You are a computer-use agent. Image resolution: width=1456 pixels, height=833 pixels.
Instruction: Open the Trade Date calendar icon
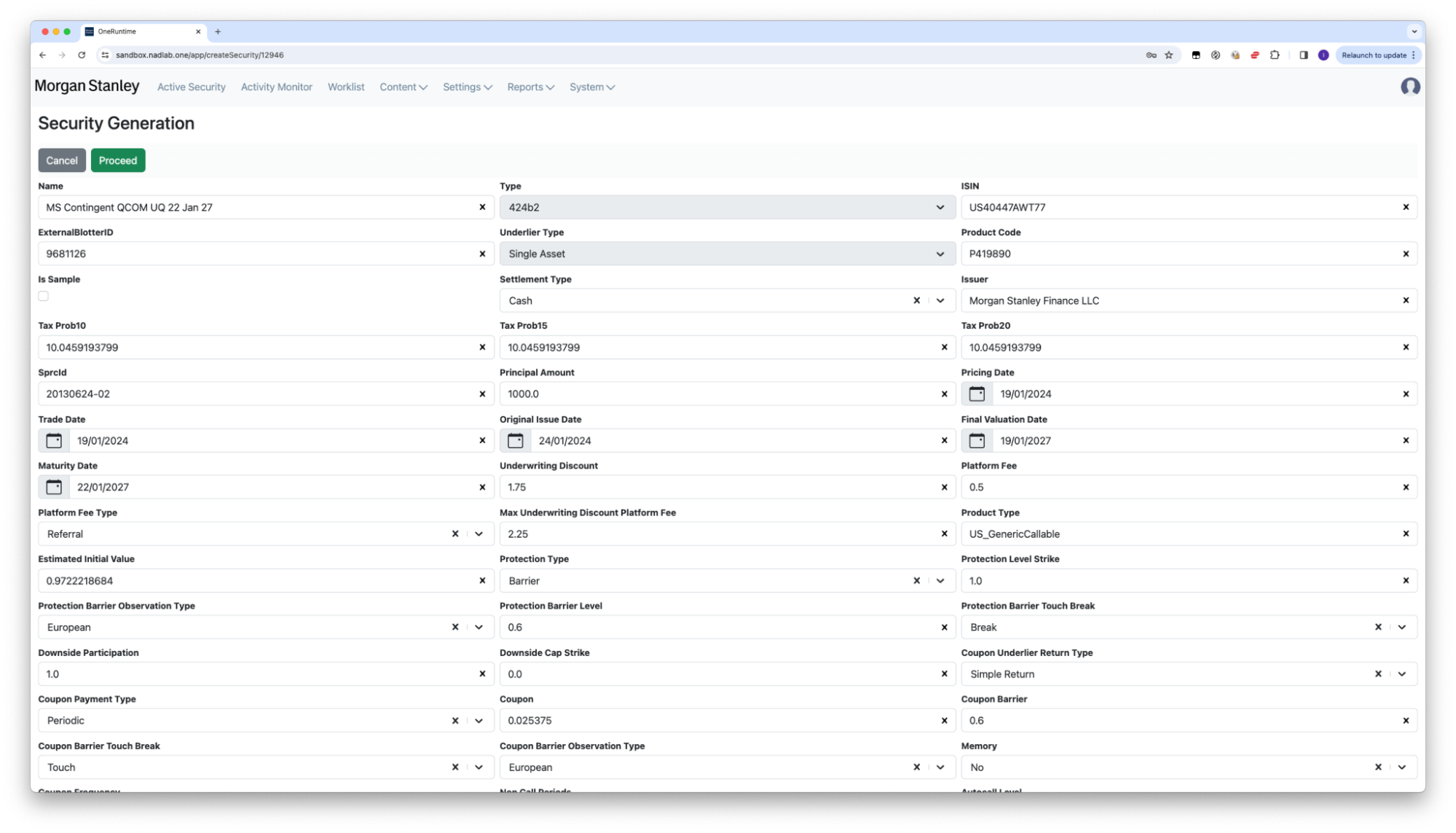tap(54, 441)
